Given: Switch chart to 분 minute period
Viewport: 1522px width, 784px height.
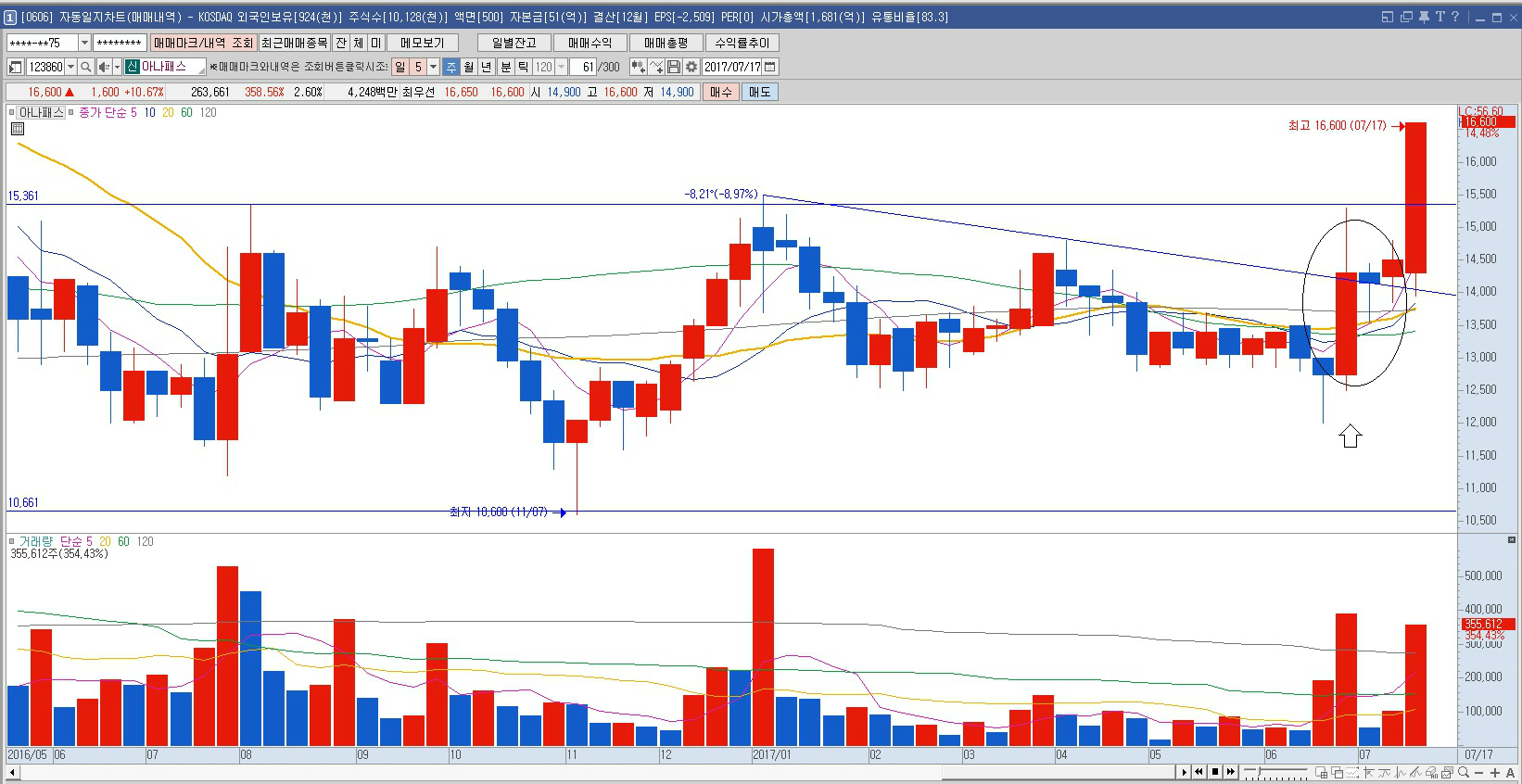Looking at the screenshot, I should pyautogui.click(x=506, y=67).
